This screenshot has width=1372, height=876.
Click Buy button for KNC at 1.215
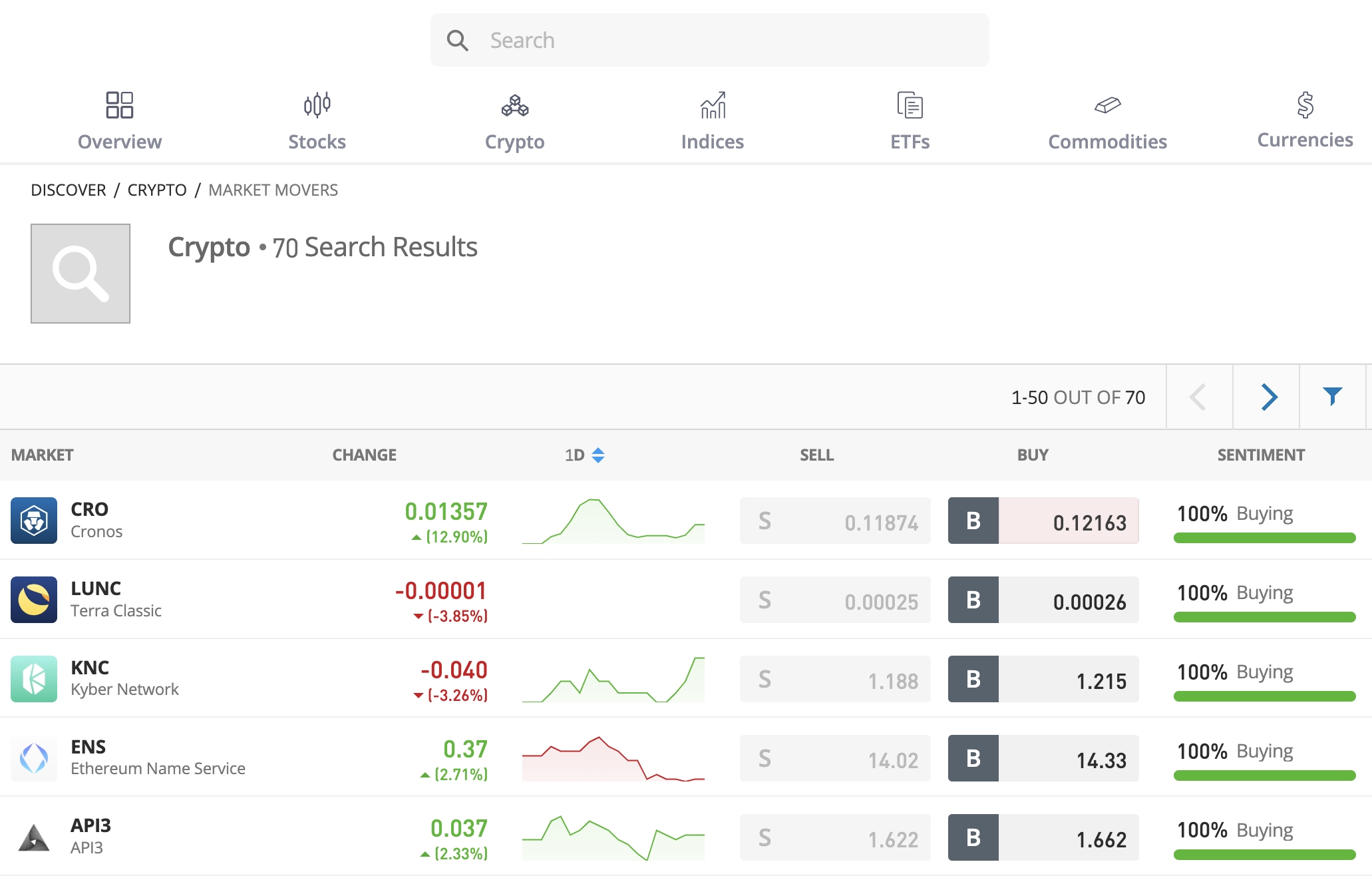point(1043,679)
